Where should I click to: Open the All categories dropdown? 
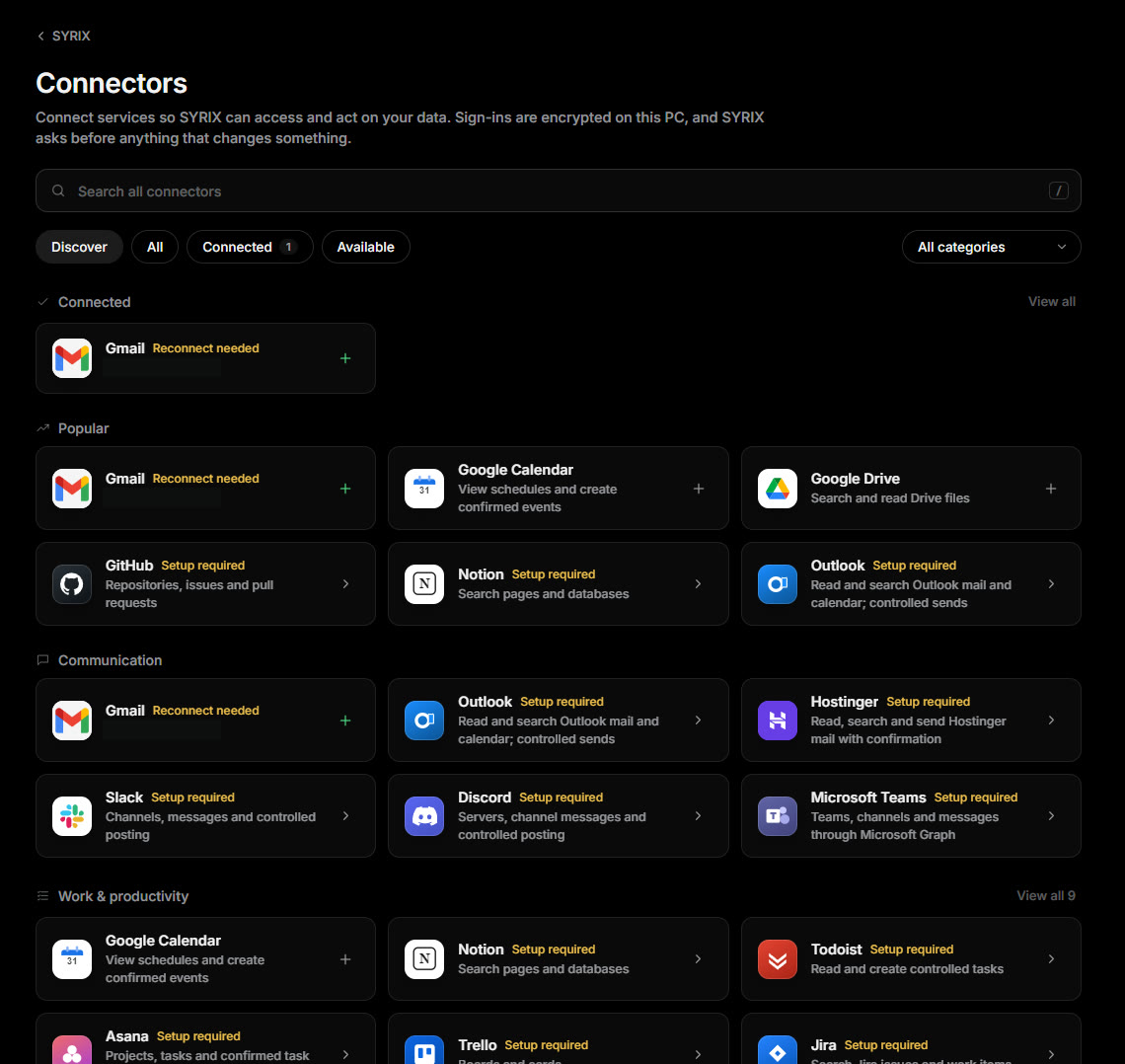pyautogui.click(x=991, y=247)
